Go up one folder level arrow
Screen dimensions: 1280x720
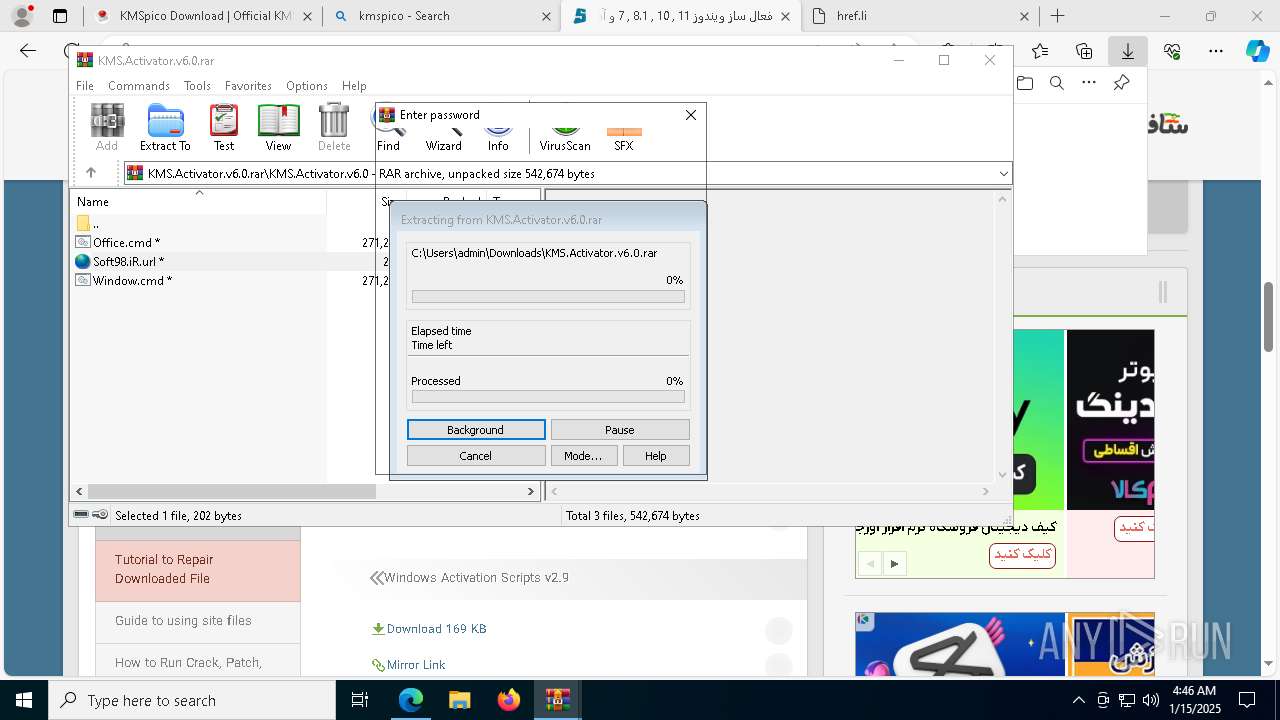(x=91, y=173)
